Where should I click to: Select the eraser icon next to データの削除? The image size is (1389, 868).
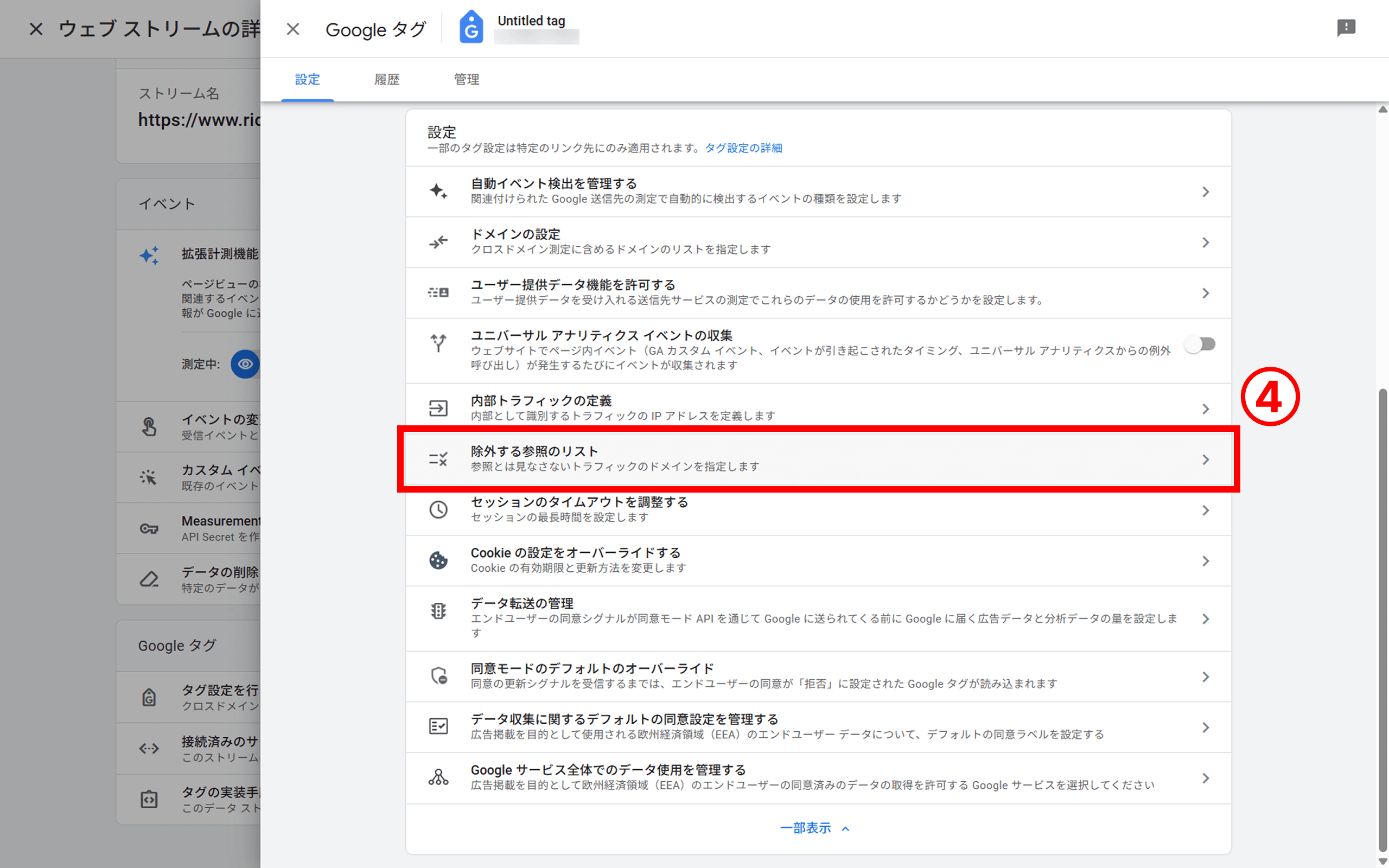149,579
